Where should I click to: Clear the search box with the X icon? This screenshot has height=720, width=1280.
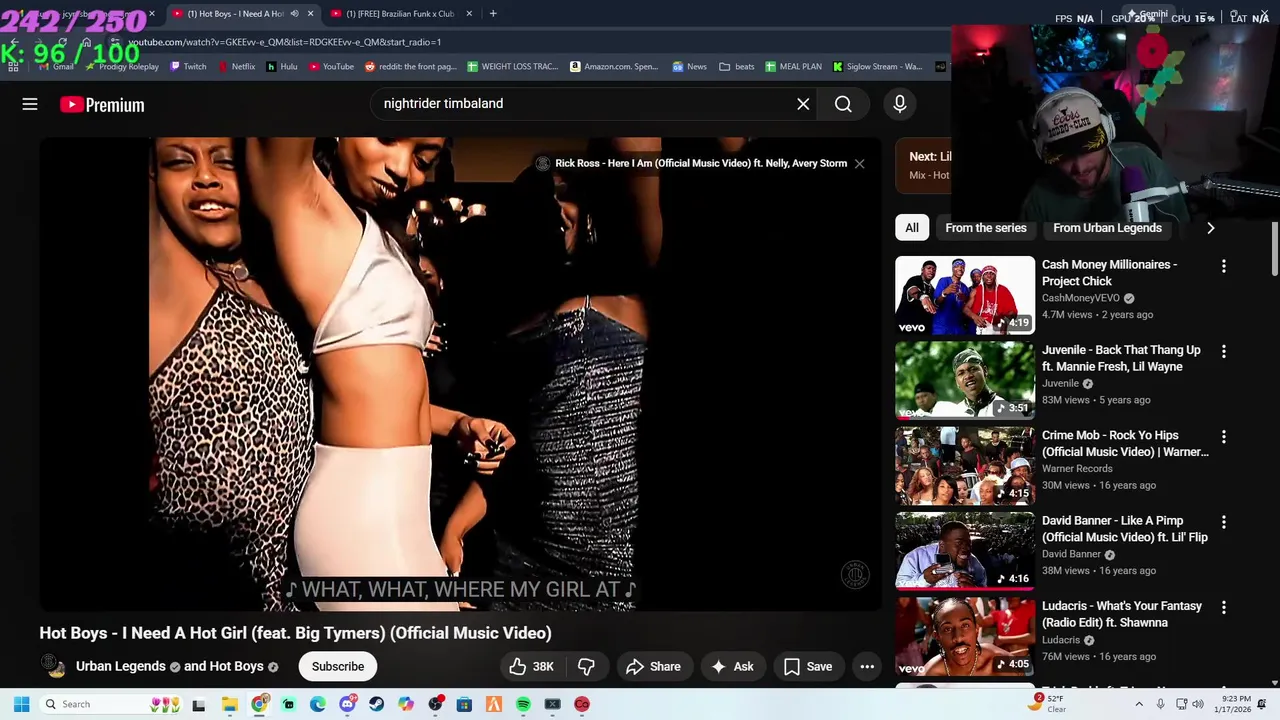point(803,104)
